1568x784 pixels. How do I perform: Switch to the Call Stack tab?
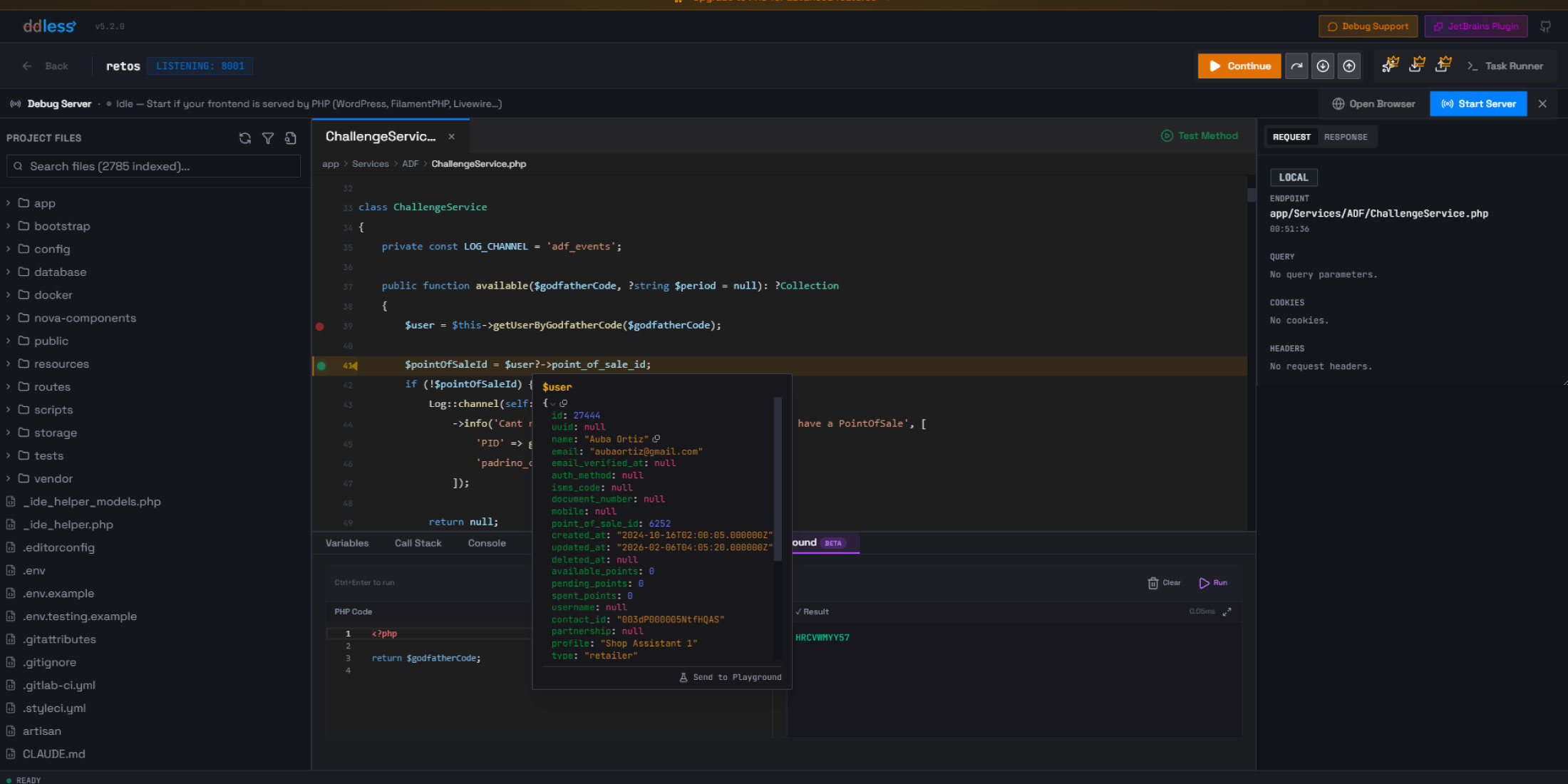418,543
